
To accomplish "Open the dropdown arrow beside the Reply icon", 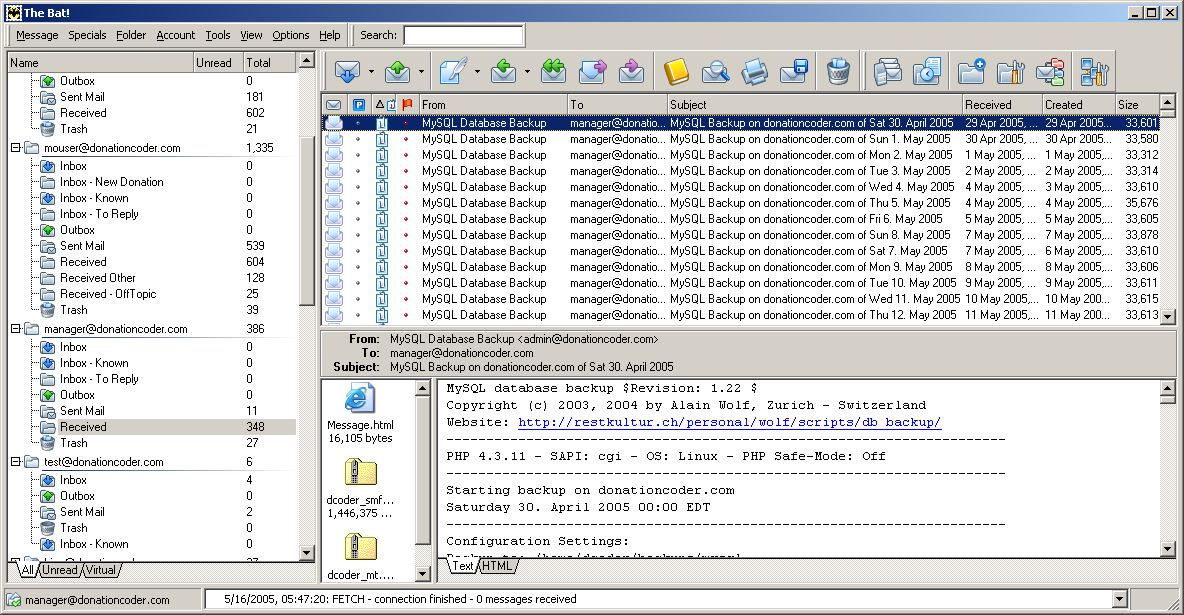I will pyautogui.click(x=527, y=72).
